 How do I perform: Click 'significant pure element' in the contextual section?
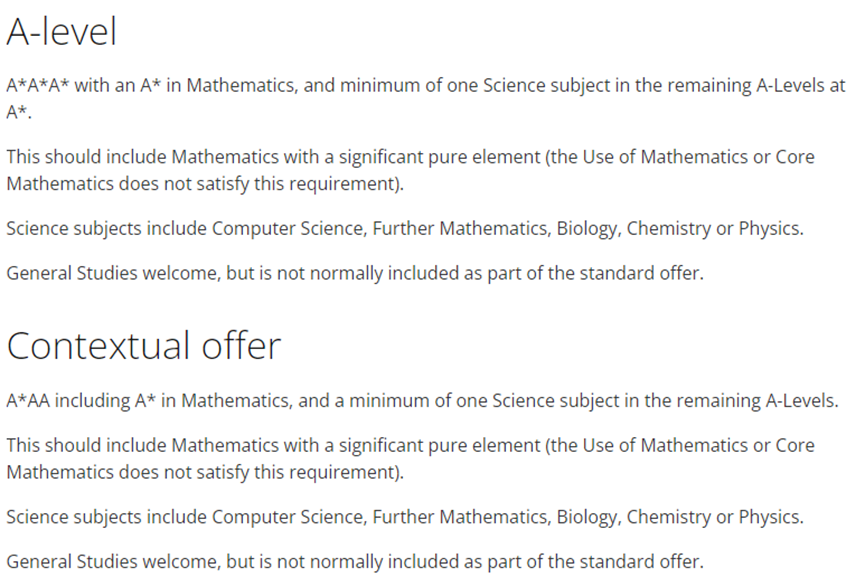click(x=439, y=446)
